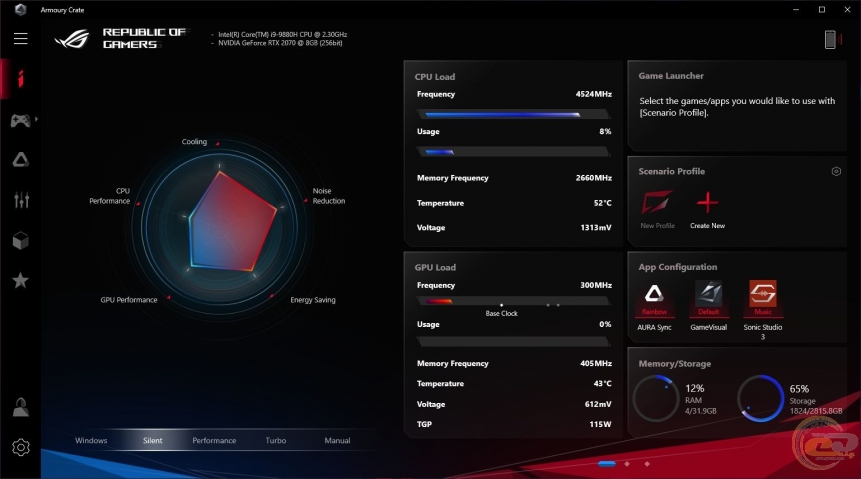Click the RAM usage ring gauge

[656, 399]
